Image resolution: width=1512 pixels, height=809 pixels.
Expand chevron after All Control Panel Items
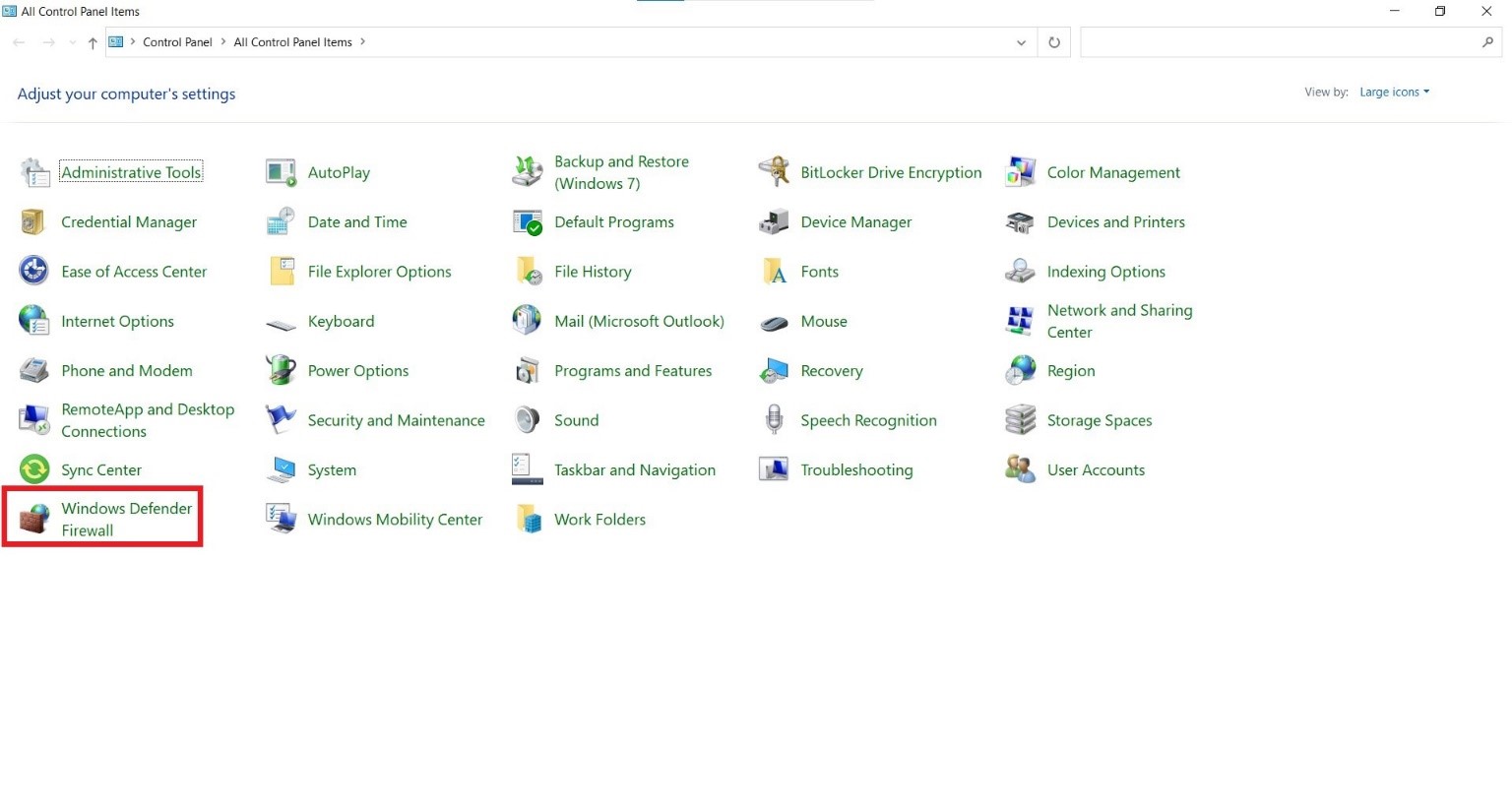pos(362,41)
